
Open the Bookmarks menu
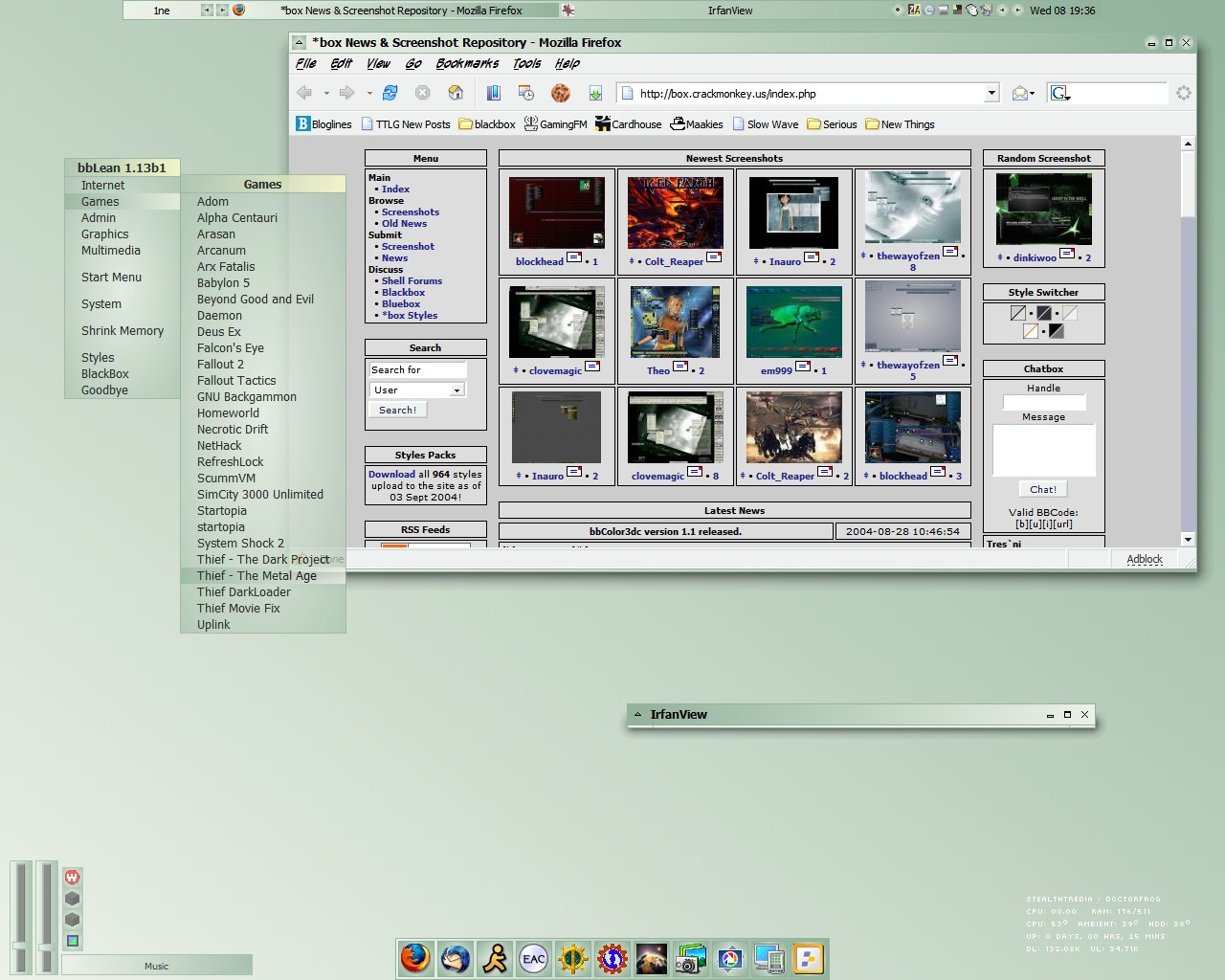point(467,63)
